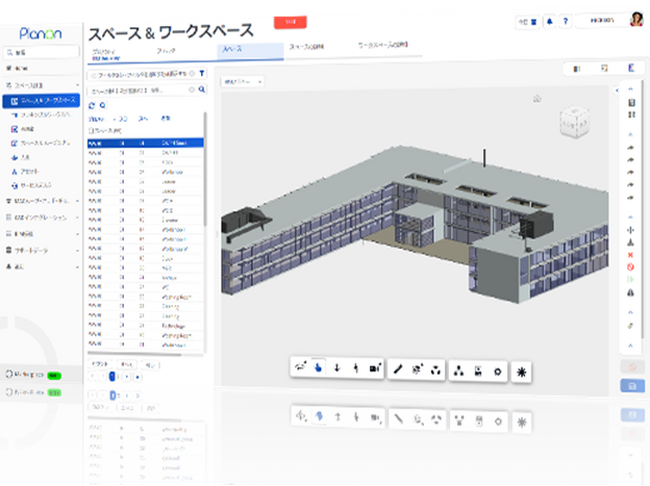This screenshot has width=650, height=486.
Task: Clear the filter field using its round button
Action: coord(192,74)
